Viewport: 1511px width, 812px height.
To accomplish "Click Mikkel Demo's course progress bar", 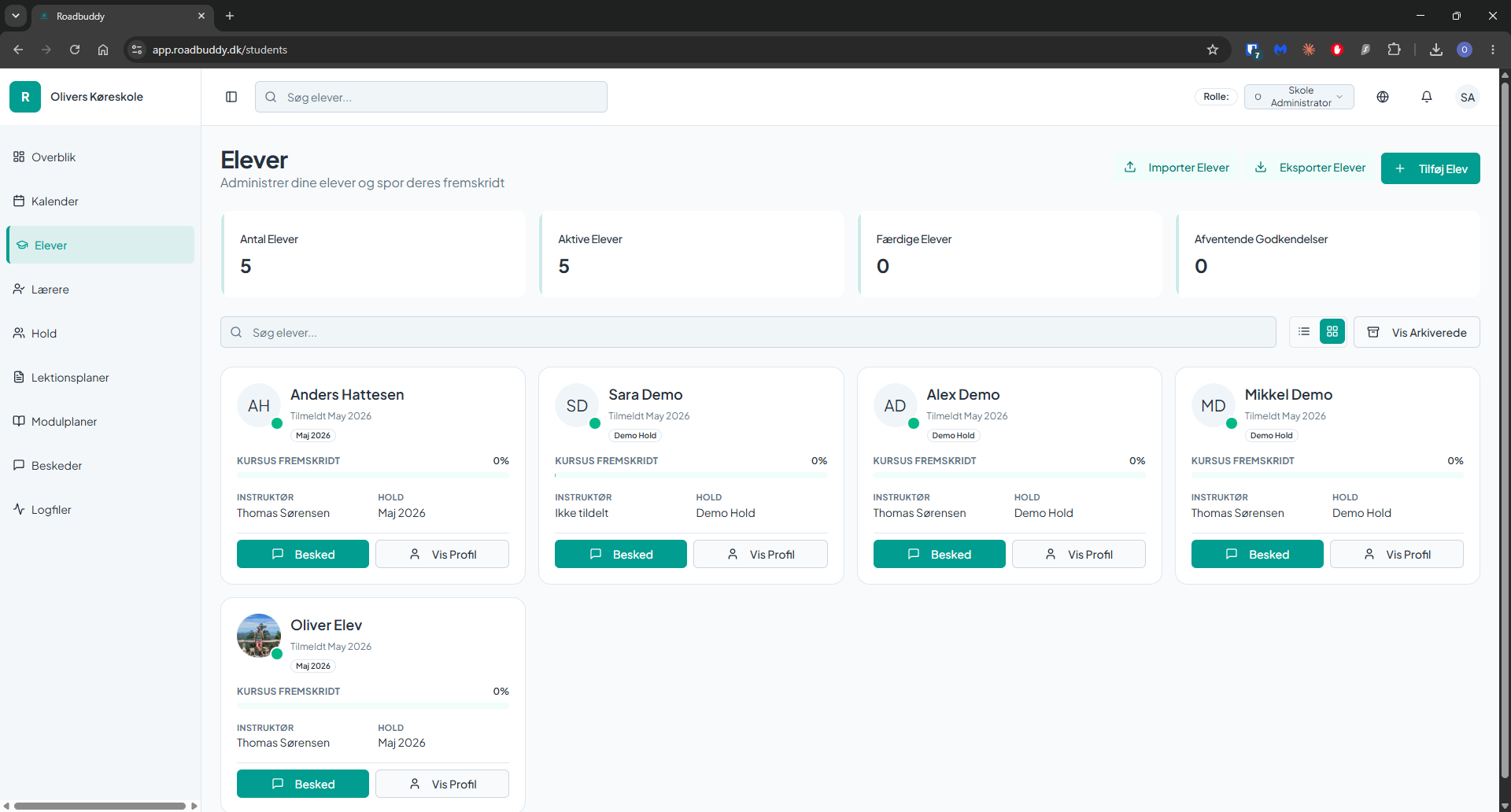I will 1328,475.
